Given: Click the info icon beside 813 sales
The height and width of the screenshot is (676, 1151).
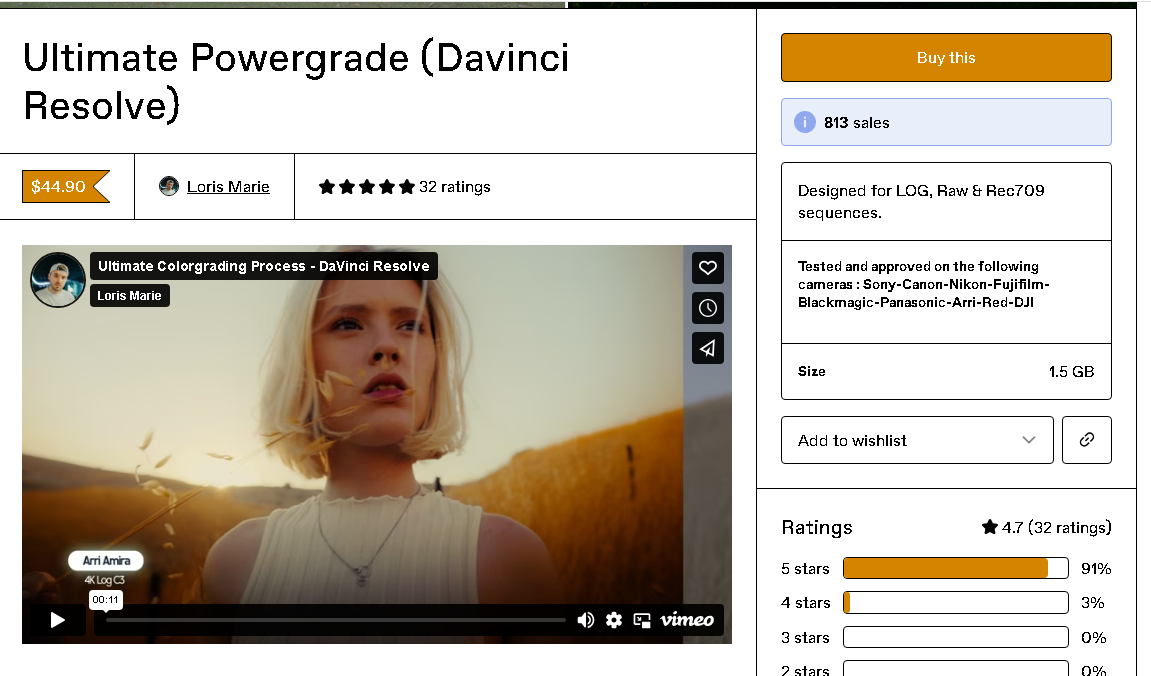Looking at the screenshot, I should 805,122.
